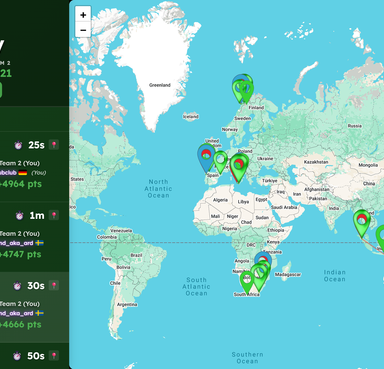The height and width of the screenshot is (369, 384).
Task: Zoom in the map with plus button
Action: (x=83, y=15)
